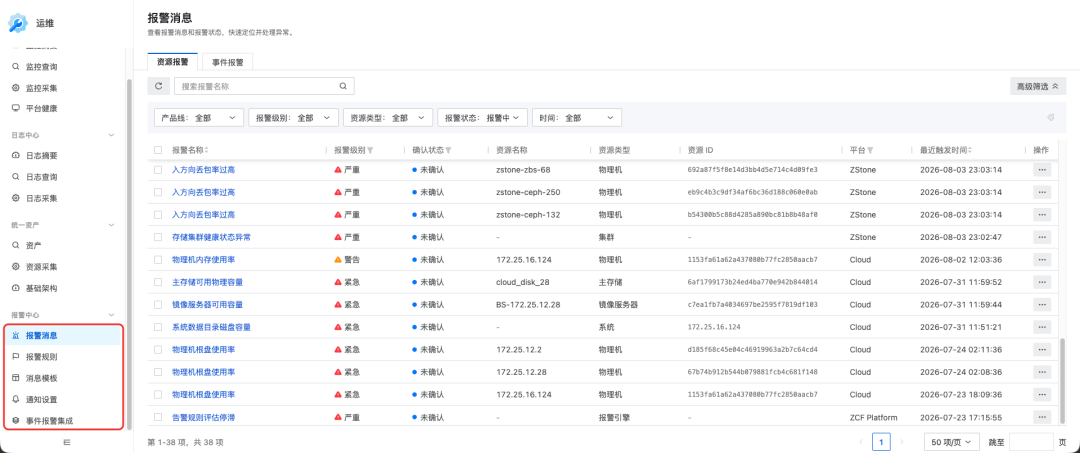1080x453 pixels.
Task: Collapse the 日志中心 sidebar section
Action: click(113, 136)
